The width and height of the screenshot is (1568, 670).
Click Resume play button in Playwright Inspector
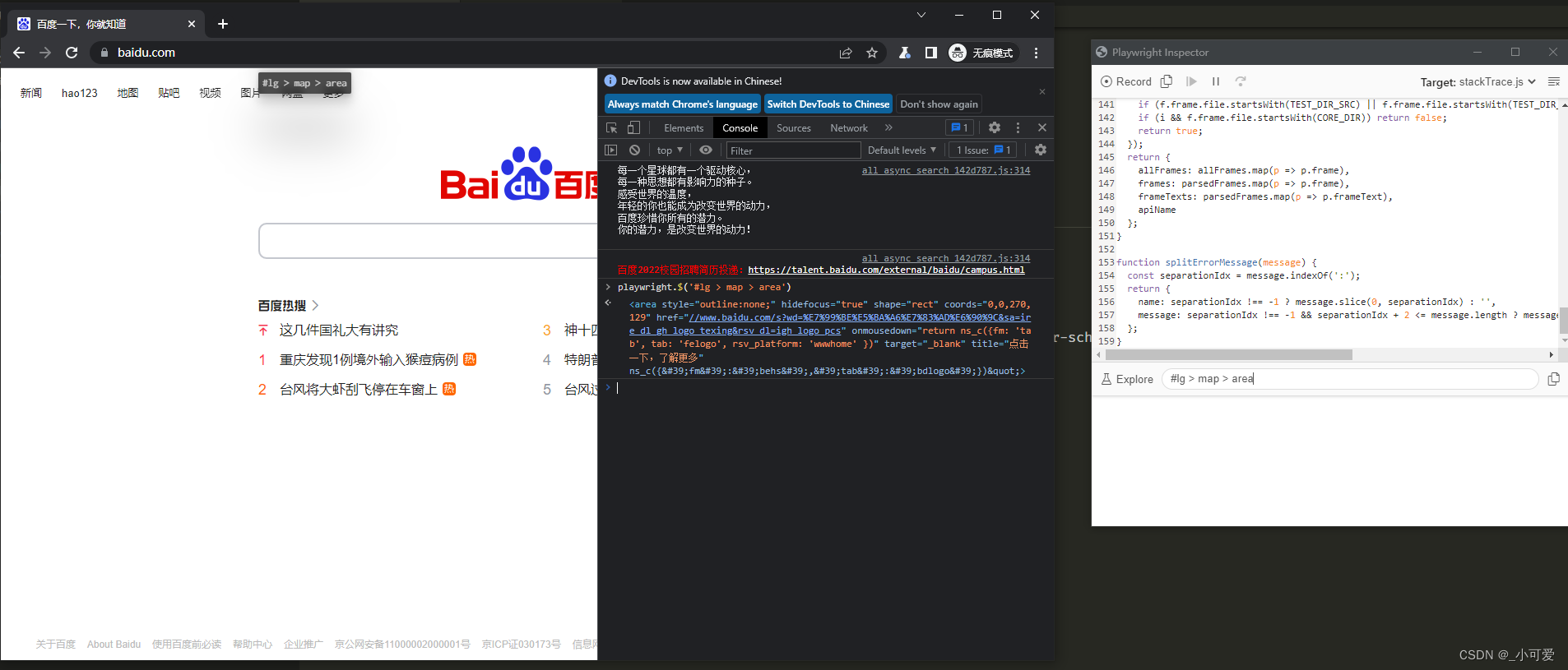click(x=1191, y=81)
